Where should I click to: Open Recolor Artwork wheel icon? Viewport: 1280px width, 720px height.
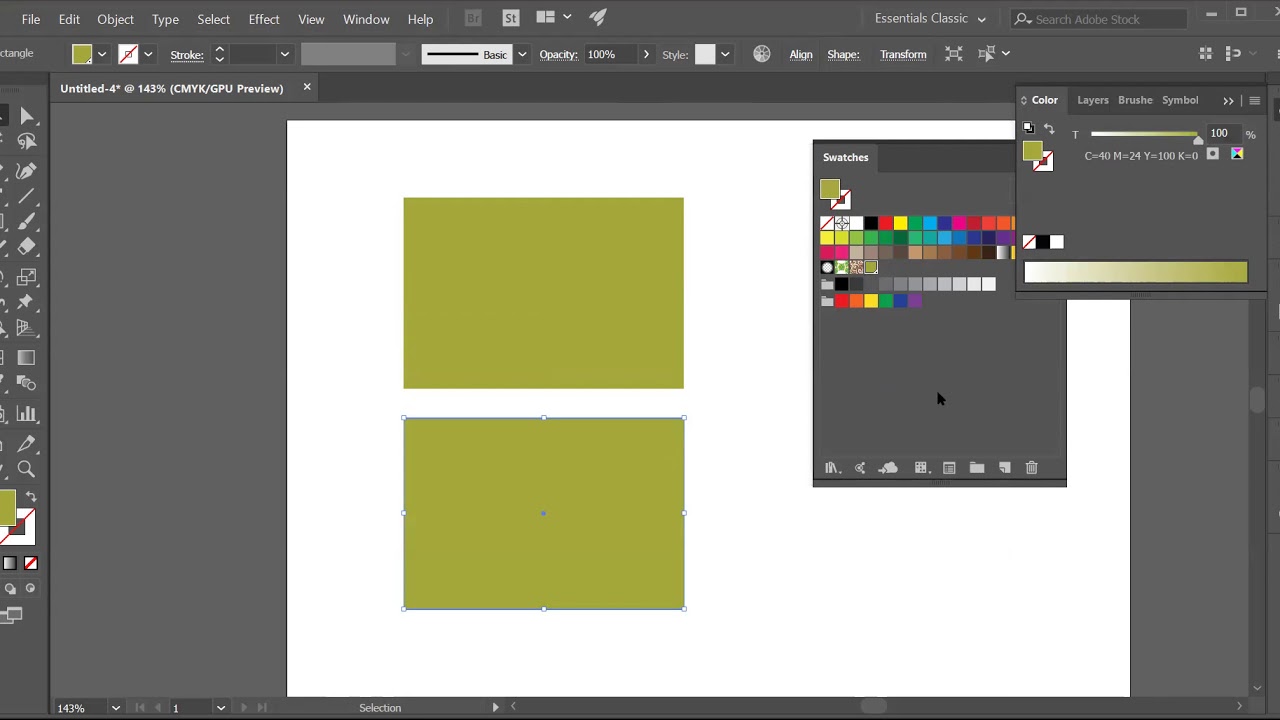pos(762,54)
